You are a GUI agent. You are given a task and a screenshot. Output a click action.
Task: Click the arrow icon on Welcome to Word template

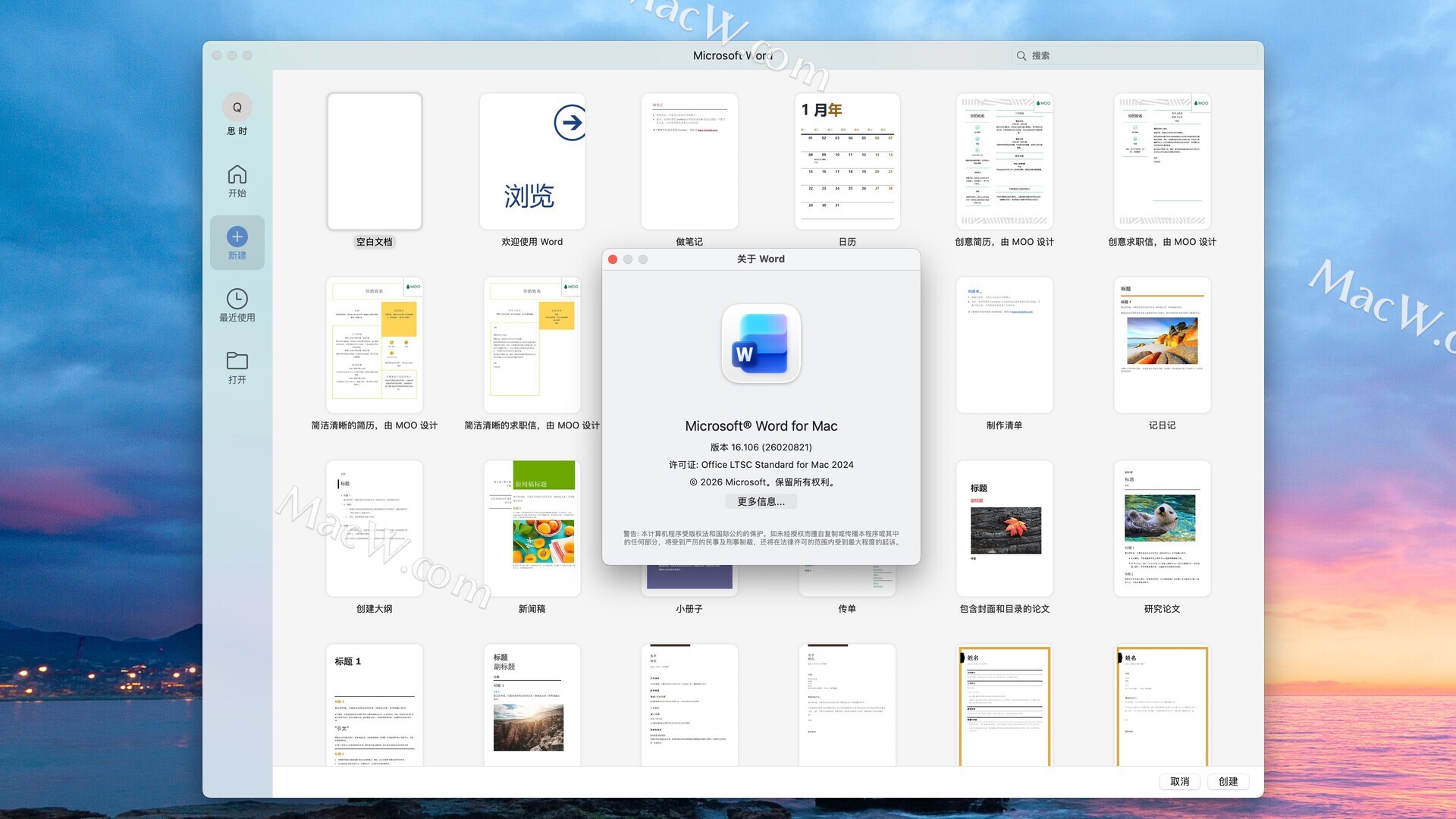570,123
